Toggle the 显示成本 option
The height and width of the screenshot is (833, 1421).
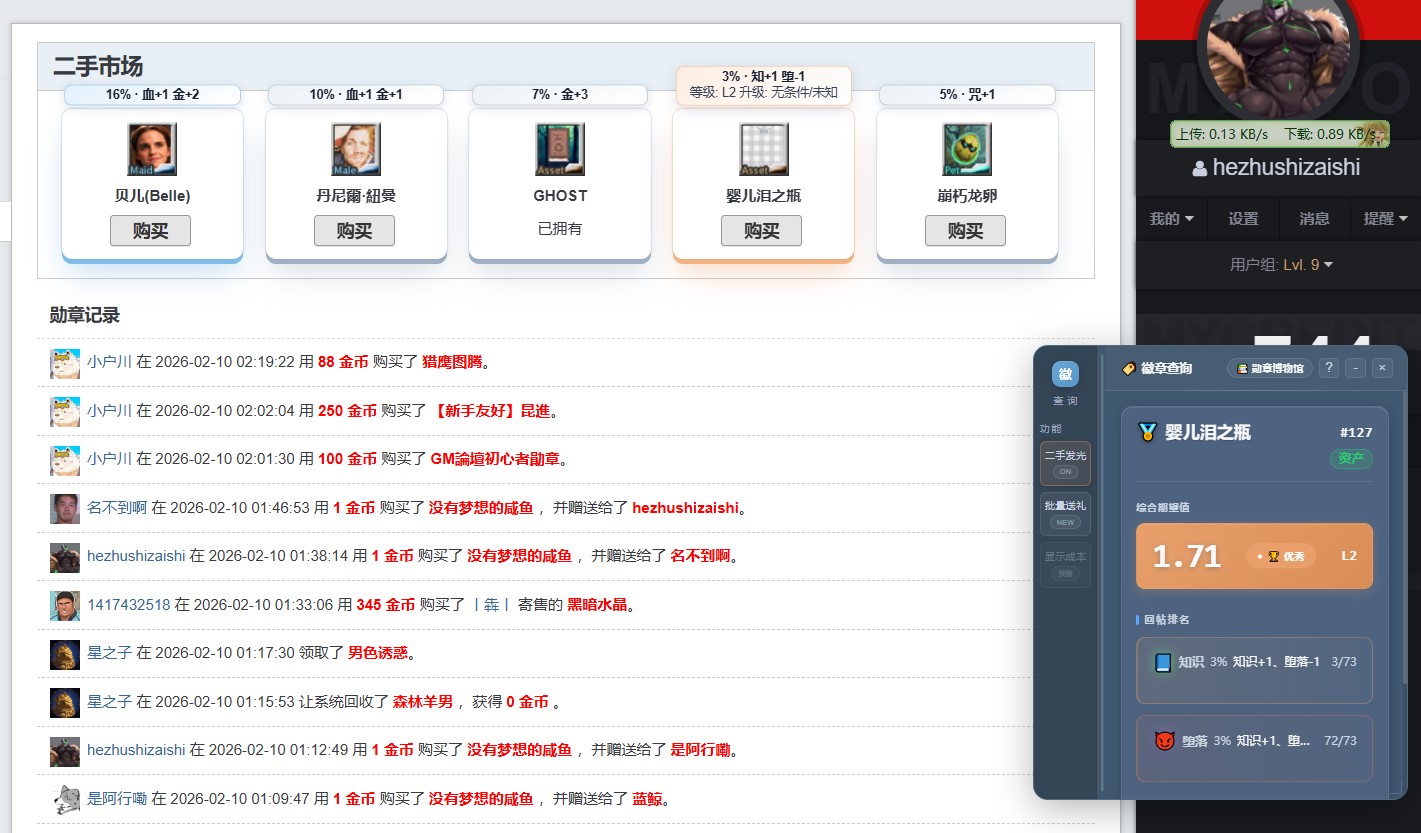[x=1065, y=564]
